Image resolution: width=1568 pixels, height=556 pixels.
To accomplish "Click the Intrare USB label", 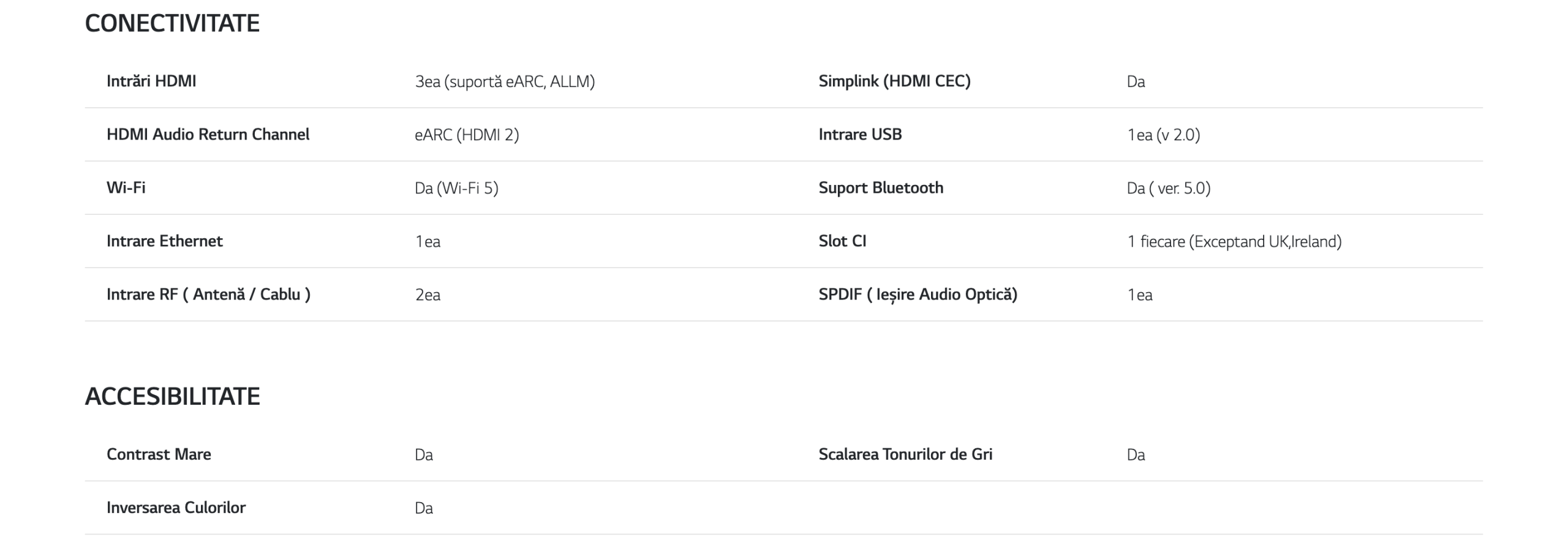I will [860, 134].
